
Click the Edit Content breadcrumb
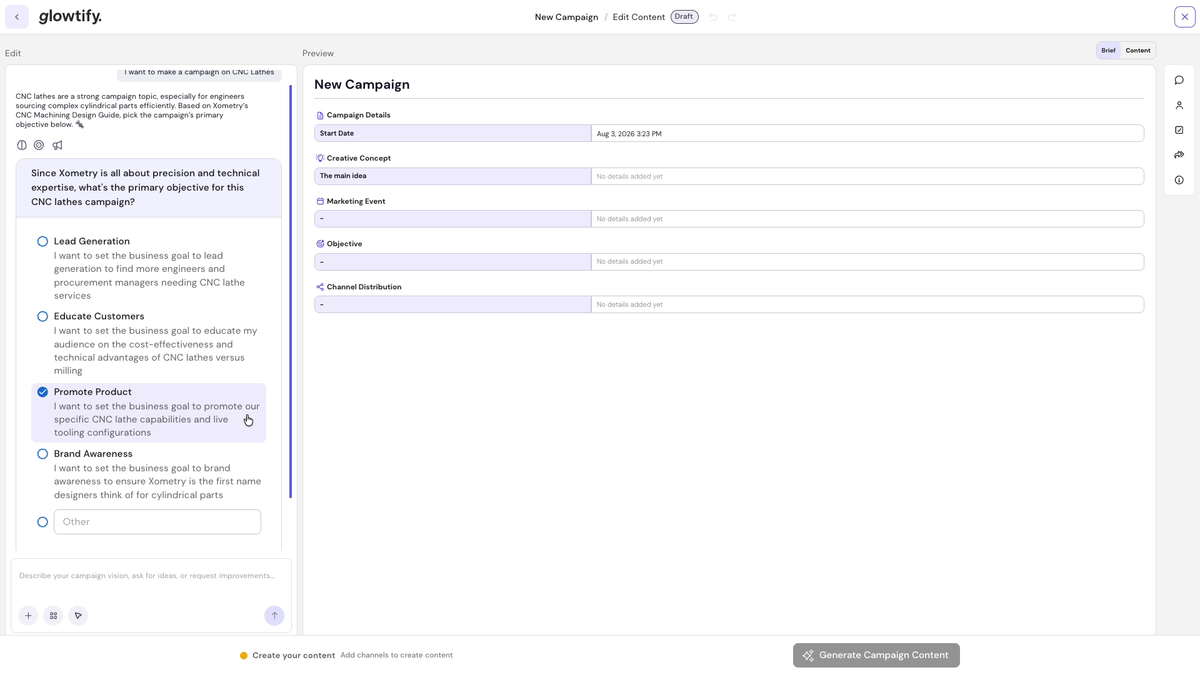point(639,17)
